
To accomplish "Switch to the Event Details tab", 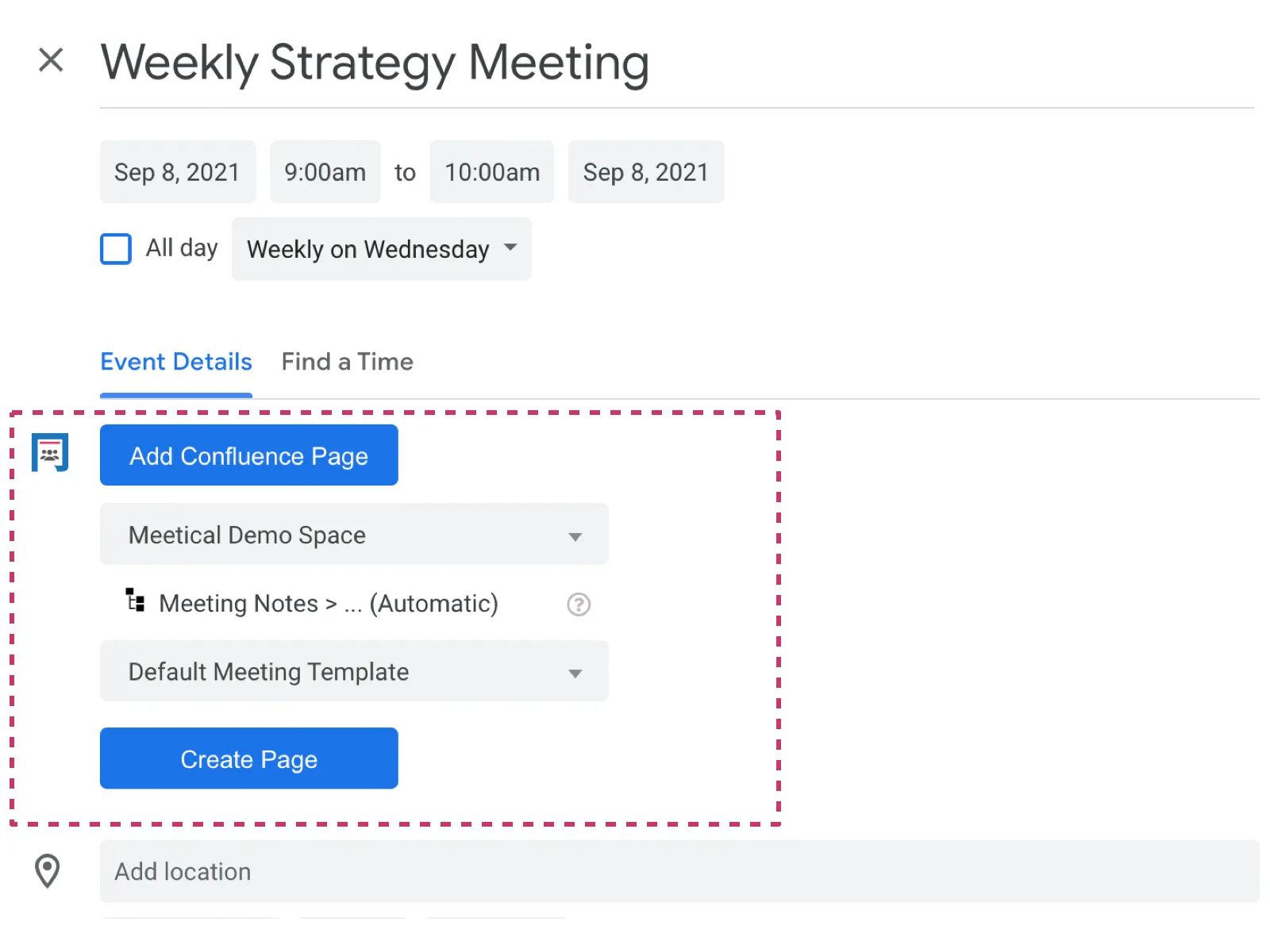I will coord(176,362).
